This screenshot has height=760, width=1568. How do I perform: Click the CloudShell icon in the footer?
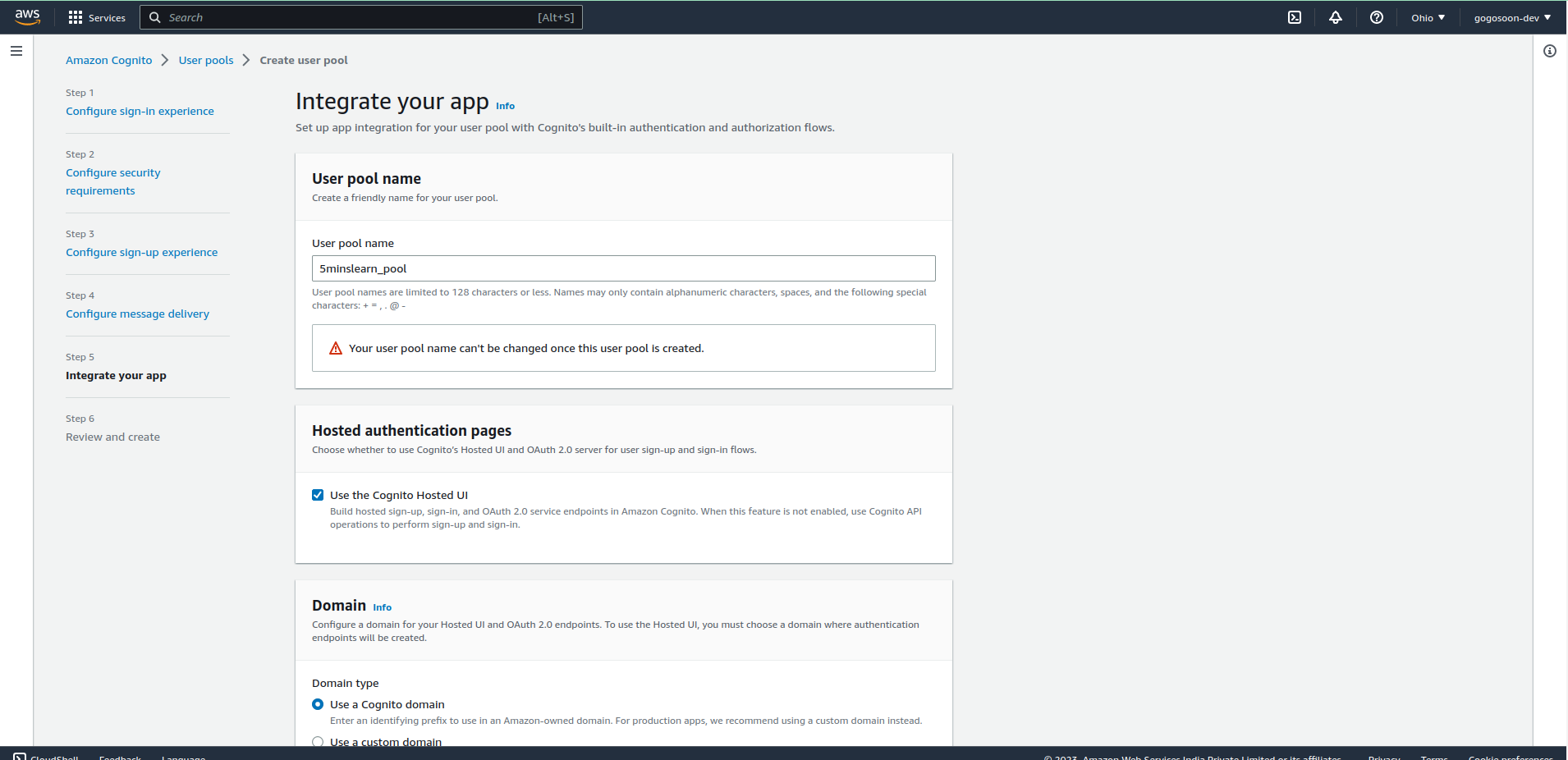(20, 756)
